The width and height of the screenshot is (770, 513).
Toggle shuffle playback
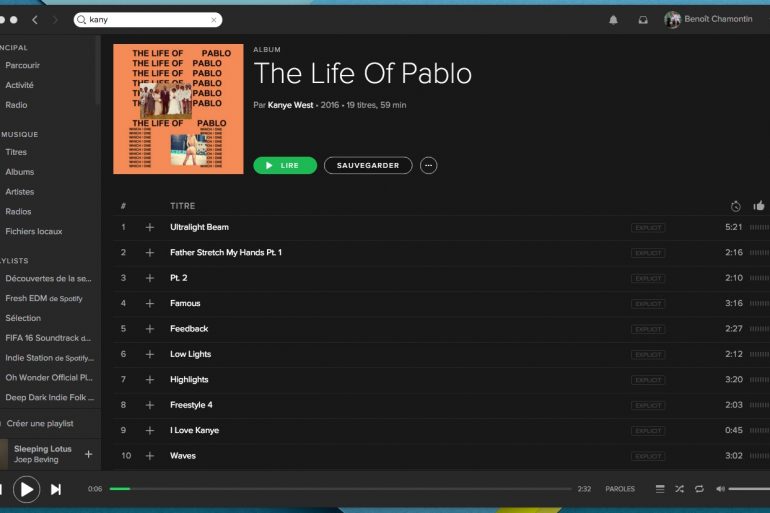click(680, 489)
